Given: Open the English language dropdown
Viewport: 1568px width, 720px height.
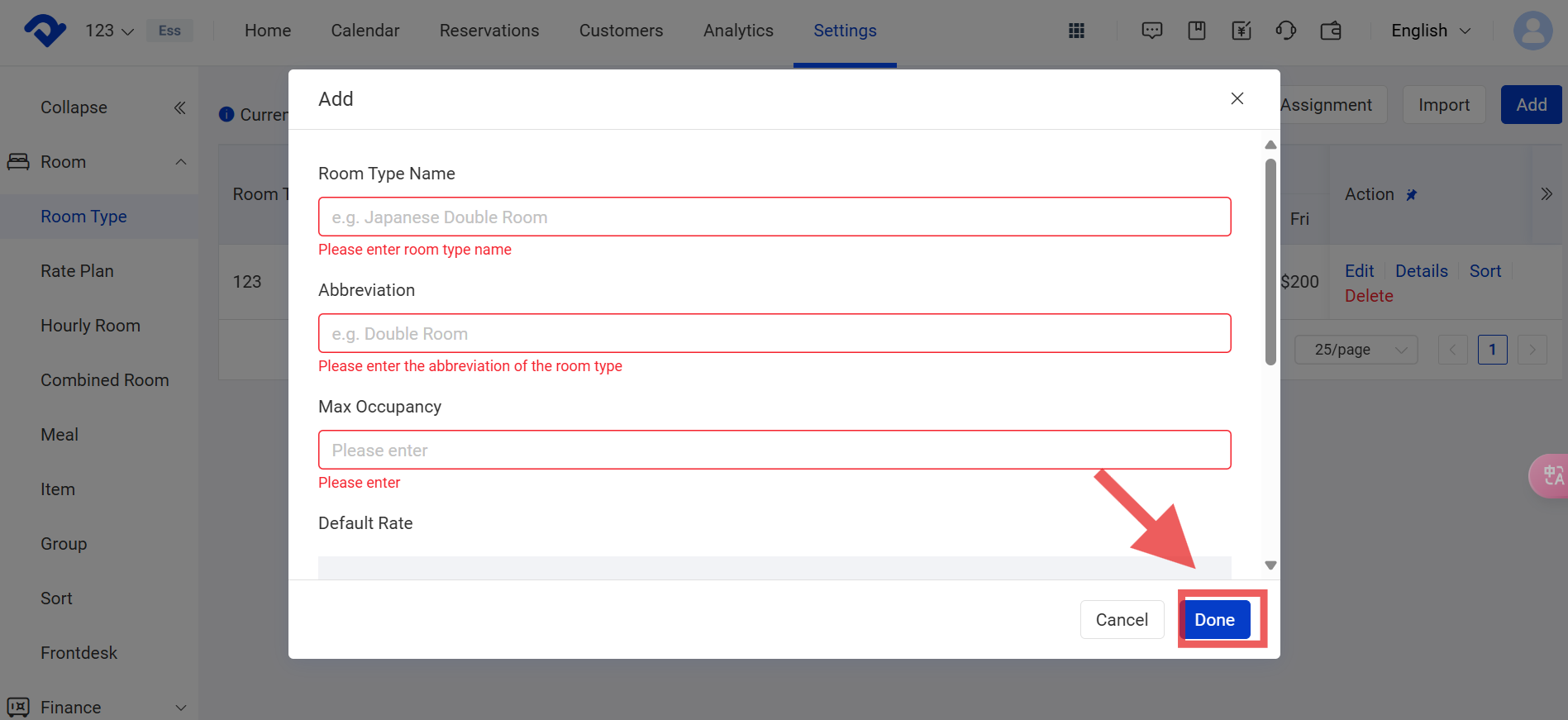Looking at the screenshot, I should (1431, 31).
